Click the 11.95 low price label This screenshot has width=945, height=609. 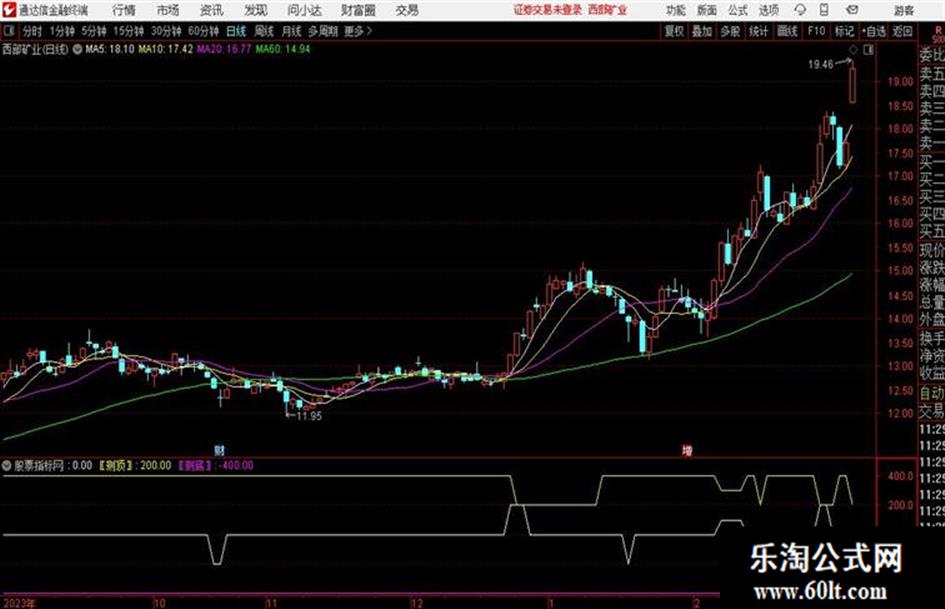(309, 416)
